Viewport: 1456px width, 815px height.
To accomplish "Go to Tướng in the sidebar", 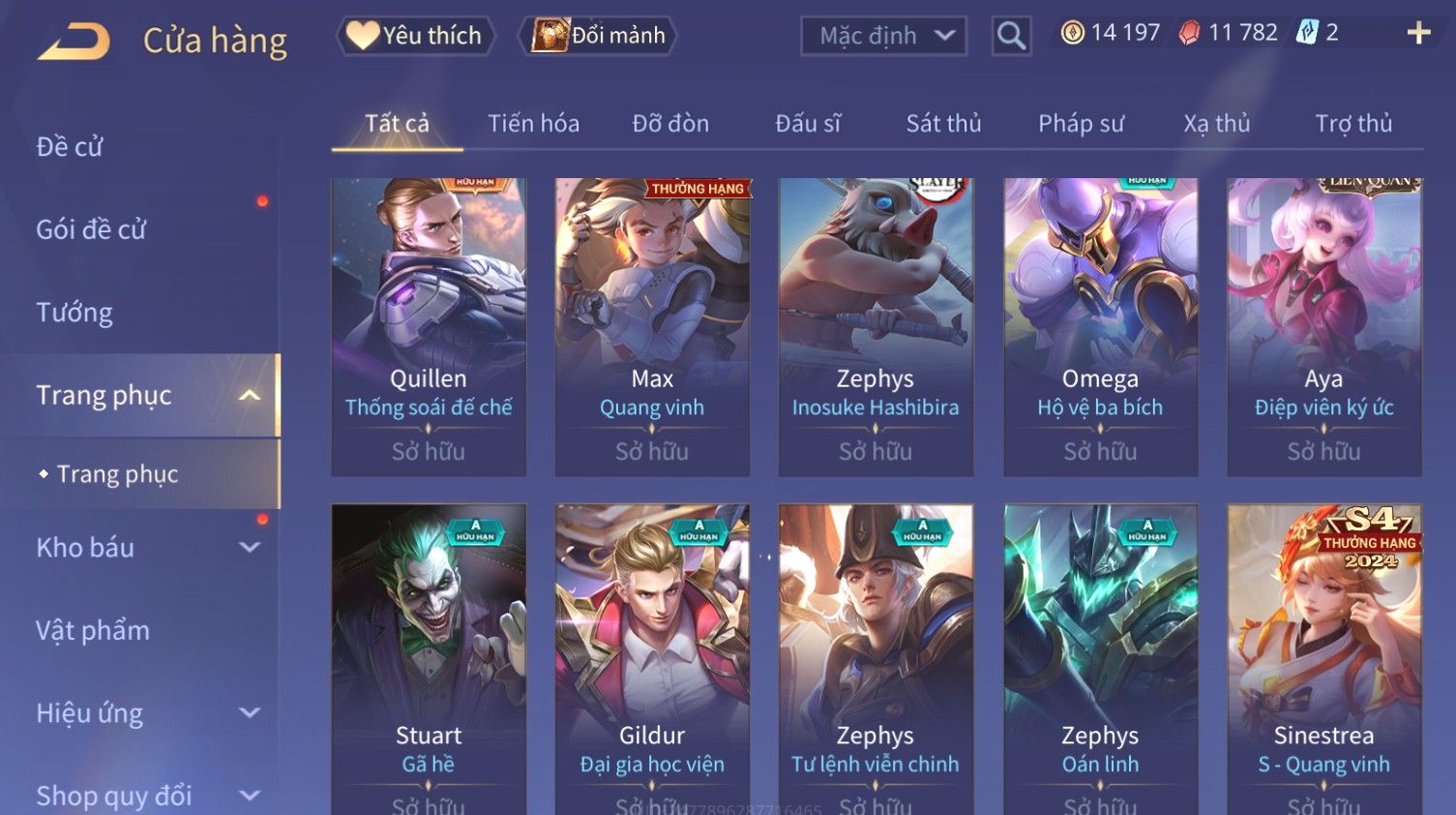I will 74,313.
